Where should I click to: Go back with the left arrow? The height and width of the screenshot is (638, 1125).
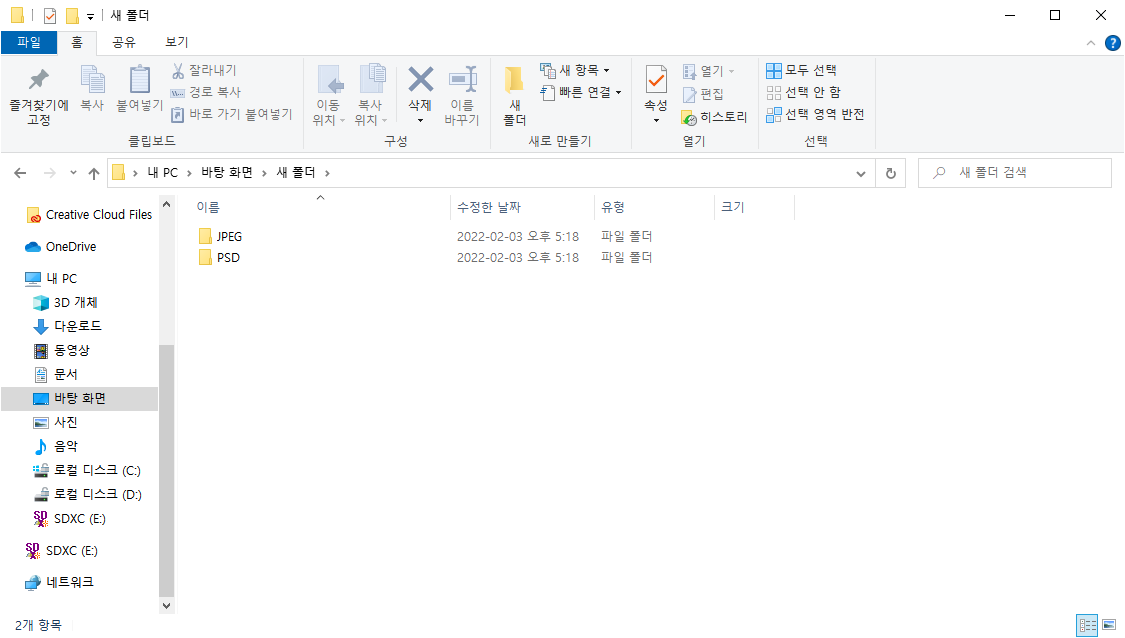(x=20, y=173)
